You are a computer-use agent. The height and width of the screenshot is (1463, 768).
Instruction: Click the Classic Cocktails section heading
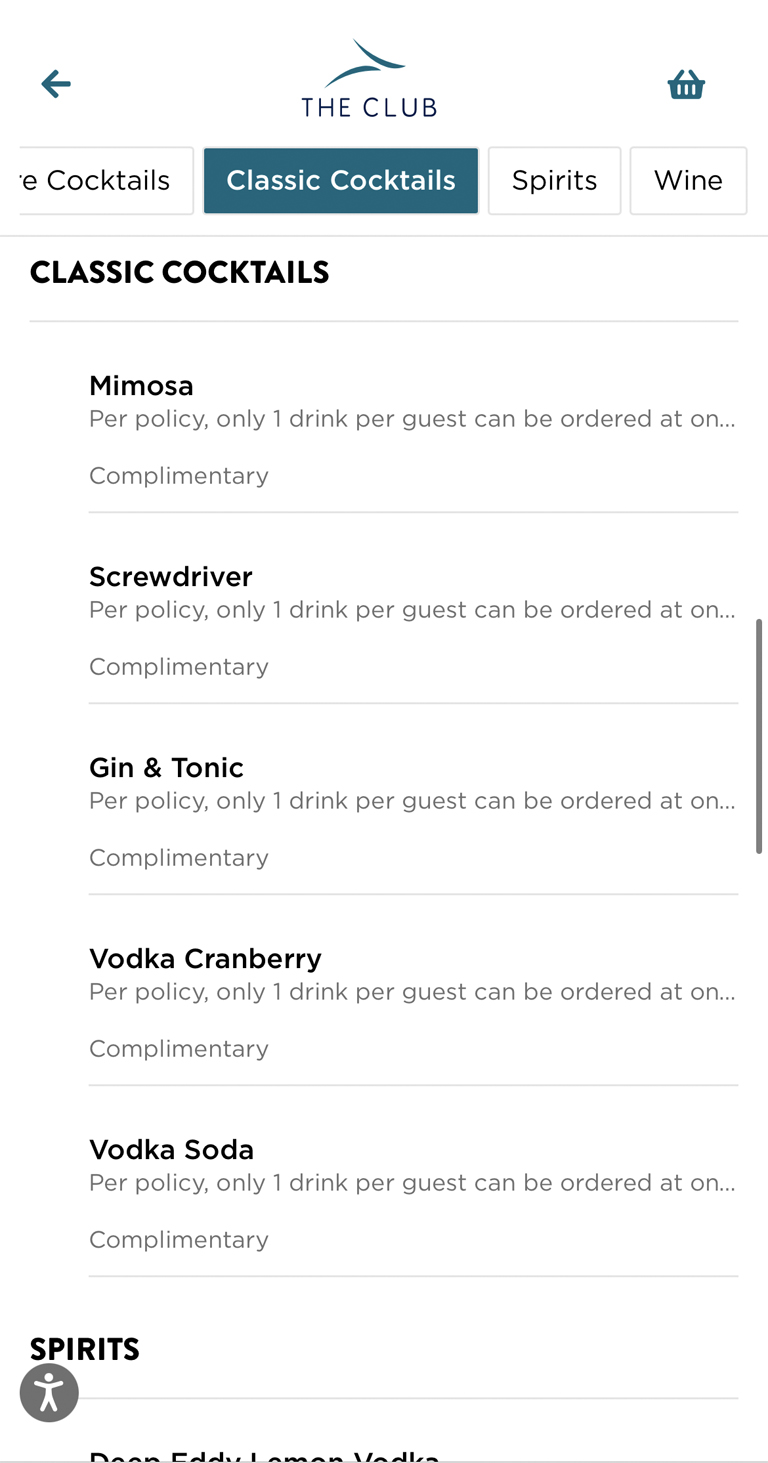click(180, 272)
